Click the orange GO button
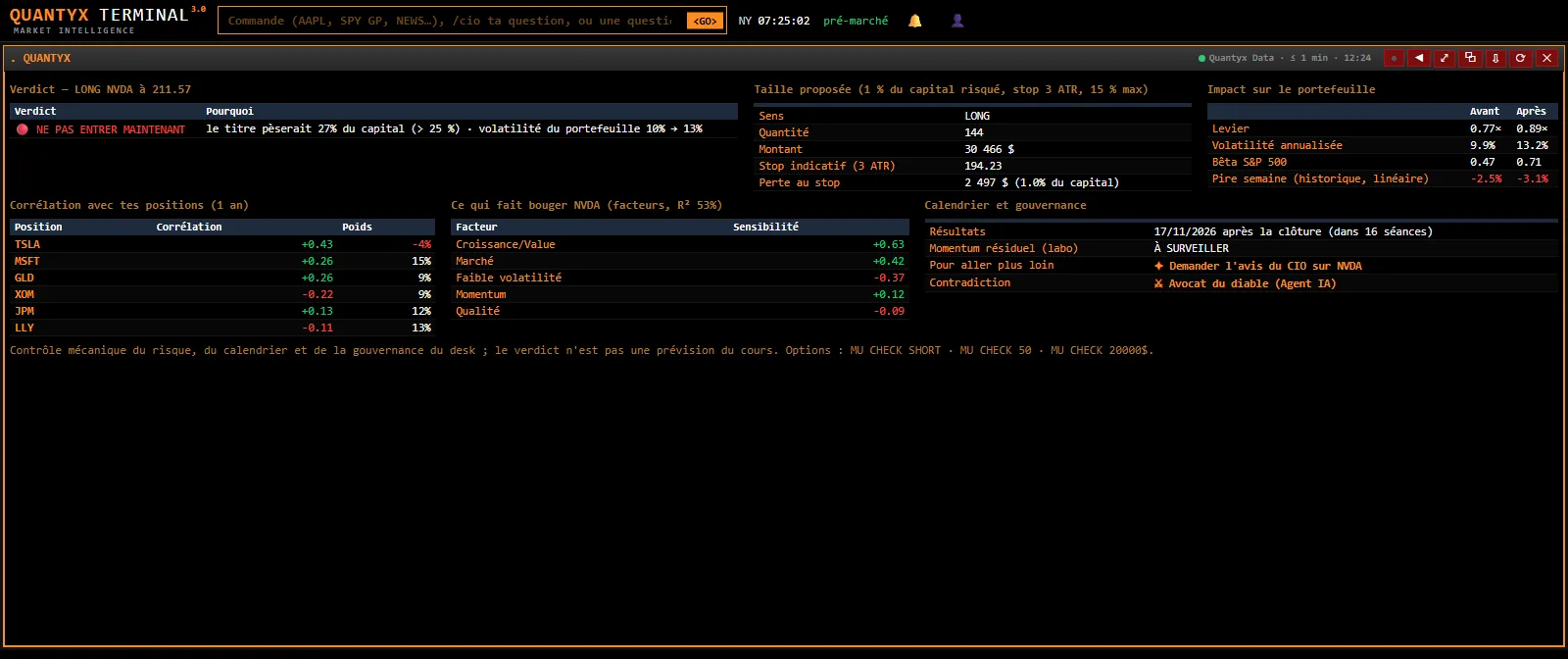This screenshot has width=1568, height=659. pyautogui.click(x=706, y=21)
